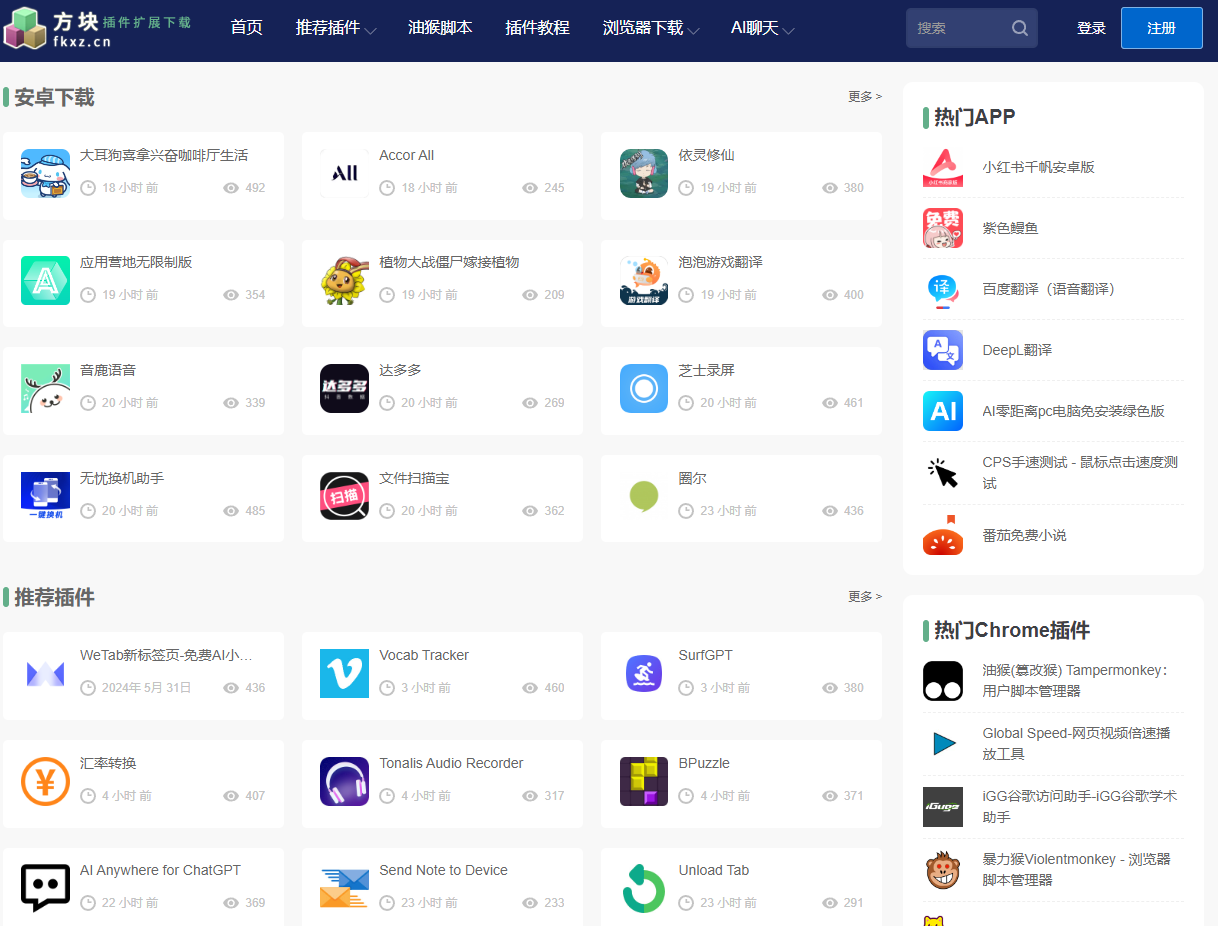Screen dimensions: 1218x926
Task: Open the 大耳狗喜拿兴奋咖啡厅生活 title link
Action: pyautogui.click(x=164, y=156)
